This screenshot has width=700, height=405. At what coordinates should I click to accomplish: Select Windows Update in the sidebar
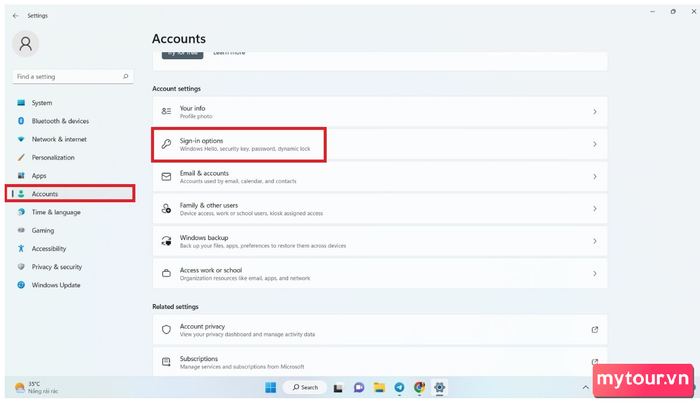pos(71,285)
